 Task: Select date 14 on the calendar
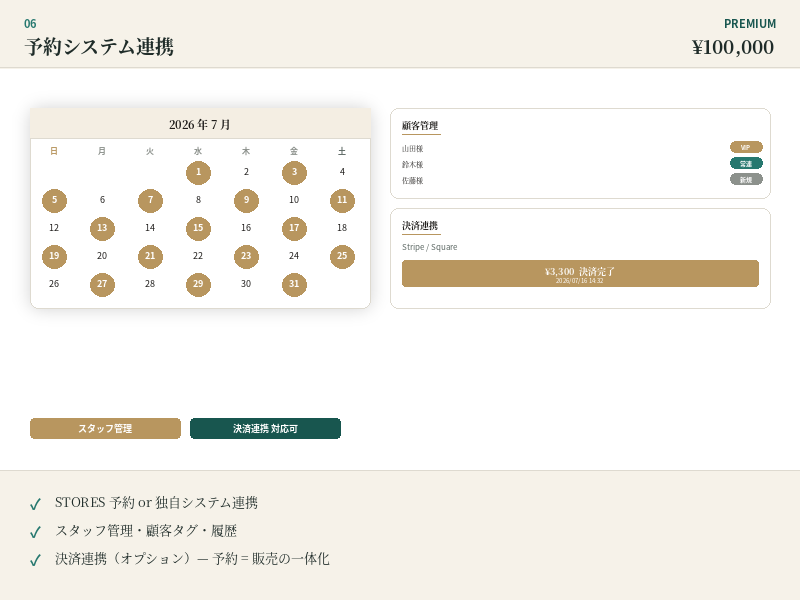click(151, 228)
